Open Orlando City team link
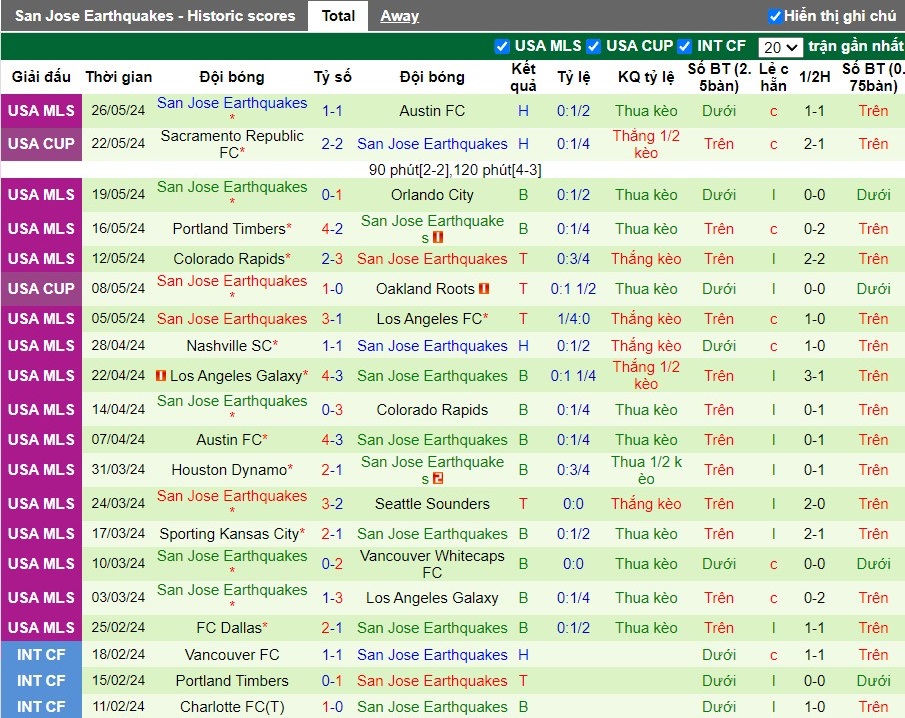Viewport: 905px width, 718px height. click(x=432, y=195)
